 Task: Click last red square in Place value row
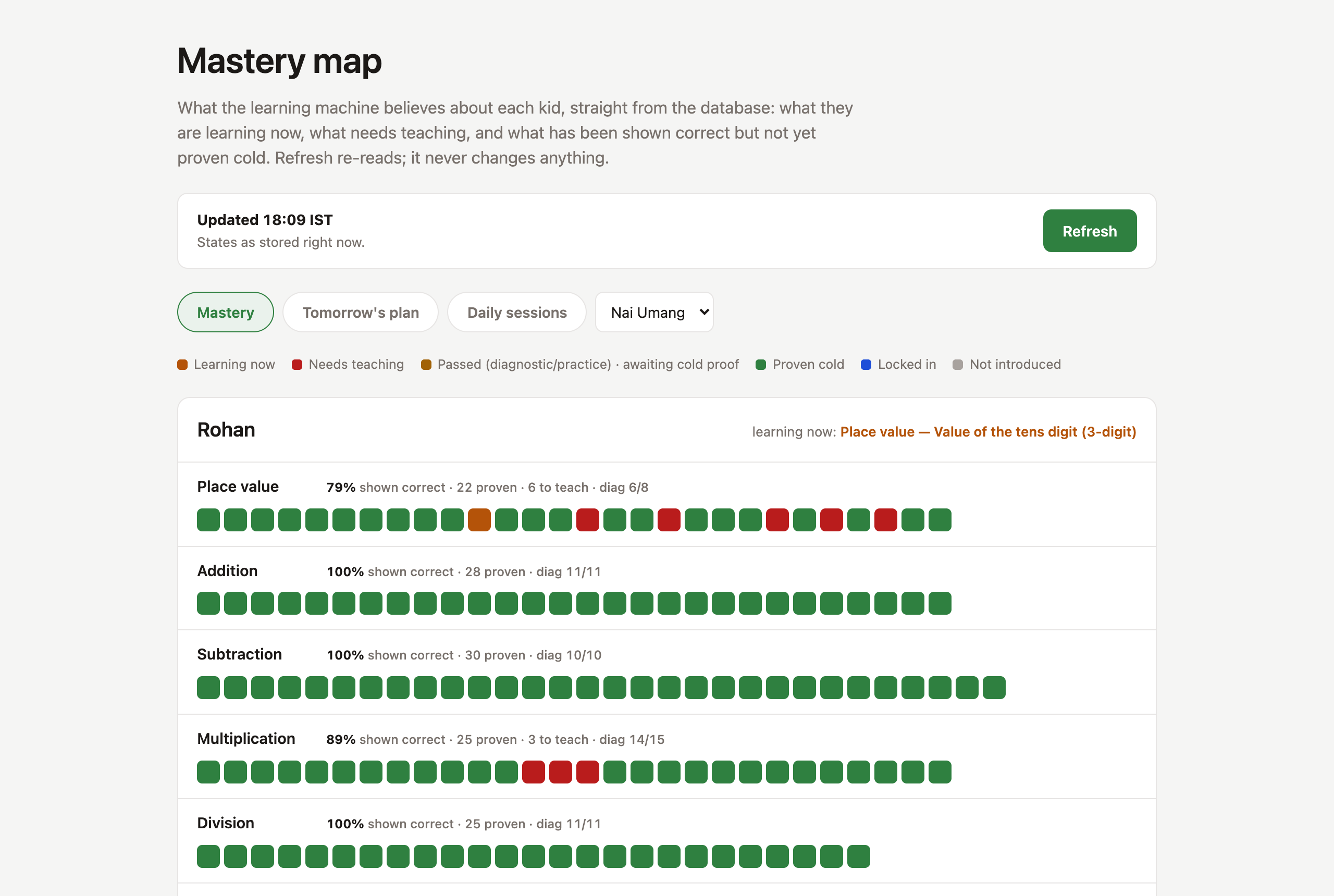coord(885,520)
